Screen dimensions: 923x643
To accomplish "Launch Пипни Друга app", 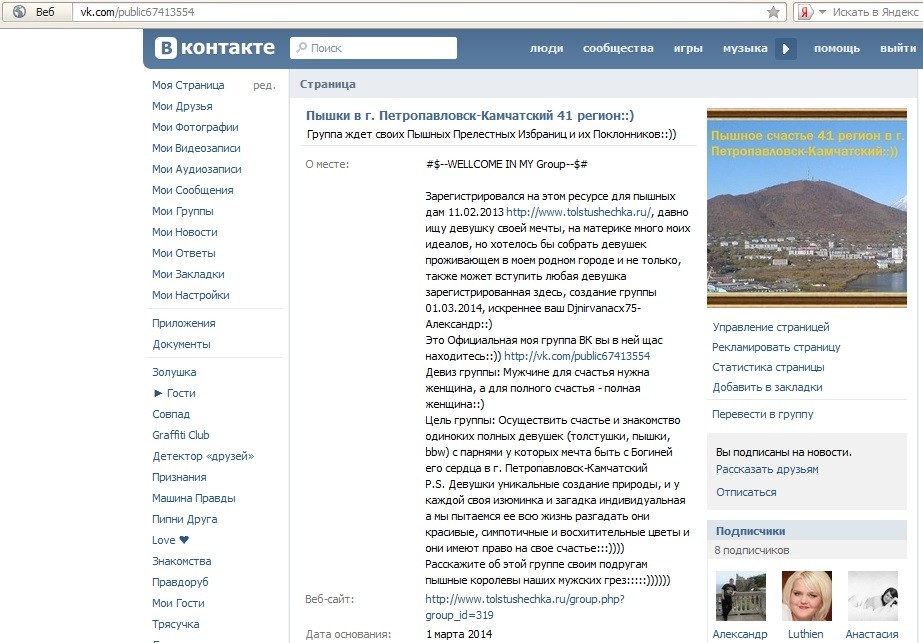I will point(185,519).
